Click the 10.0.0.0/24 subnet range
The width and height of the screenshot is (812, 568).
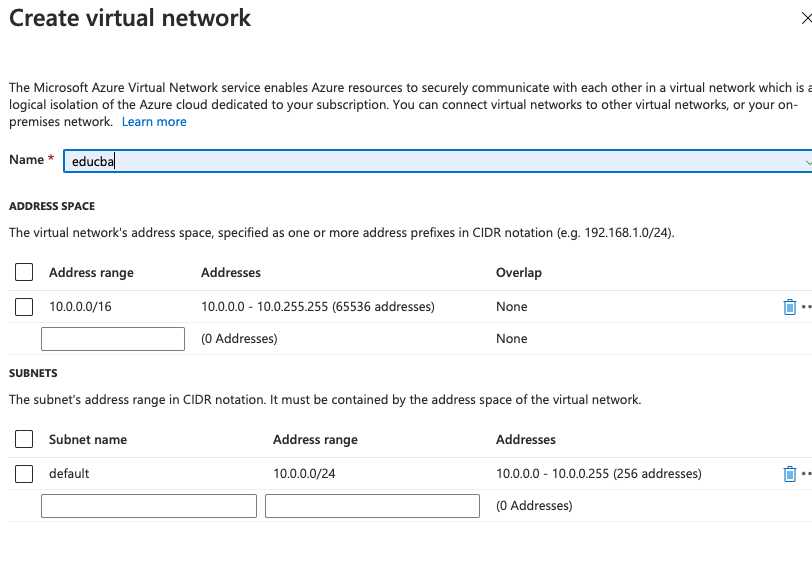pyautogui.click(x=304, y=473)
